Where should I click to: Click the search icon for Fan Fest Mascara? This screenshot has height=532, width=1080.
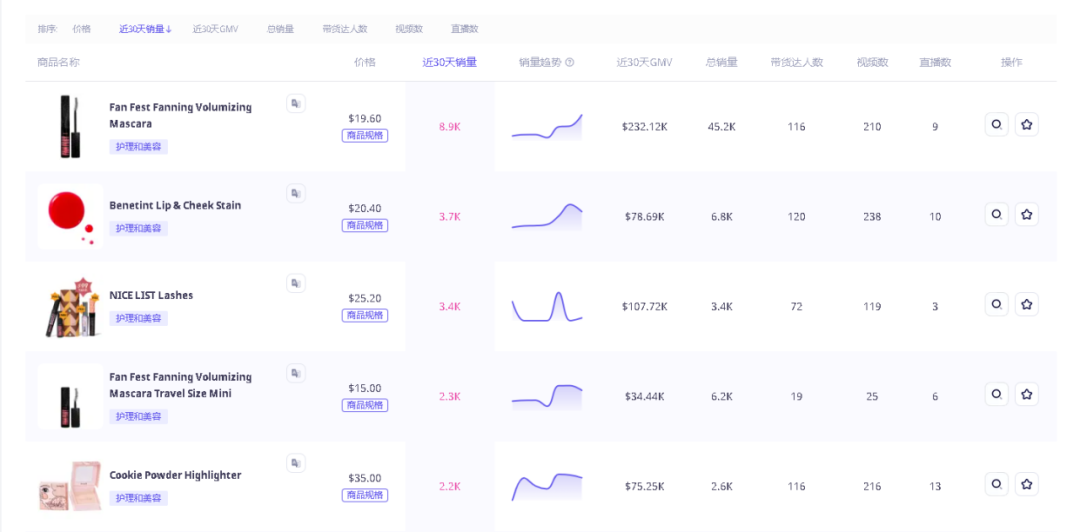(x=996, y=125)
